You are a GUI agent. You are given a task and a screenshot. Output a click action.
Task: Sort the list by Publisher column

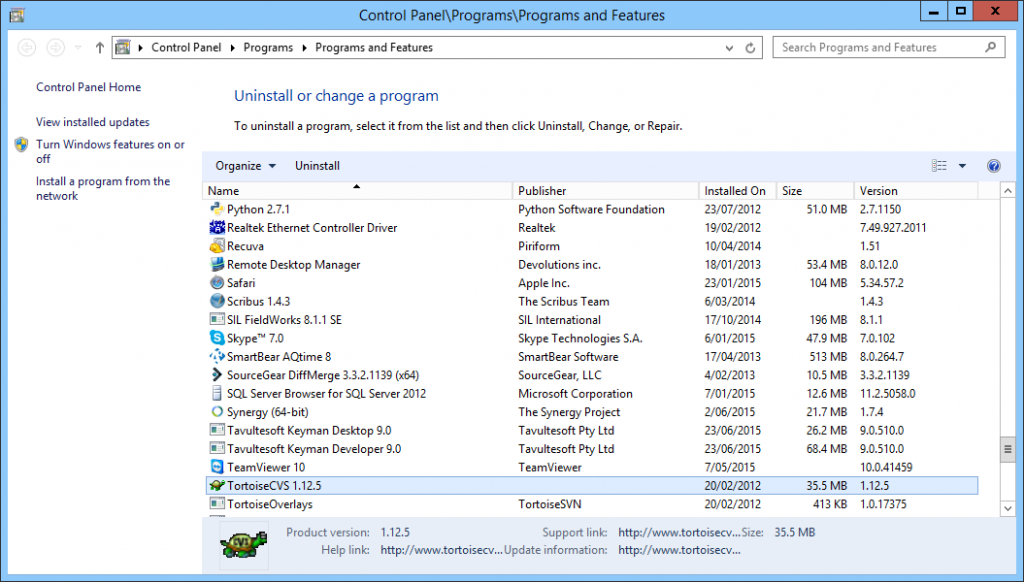[605, 191]
